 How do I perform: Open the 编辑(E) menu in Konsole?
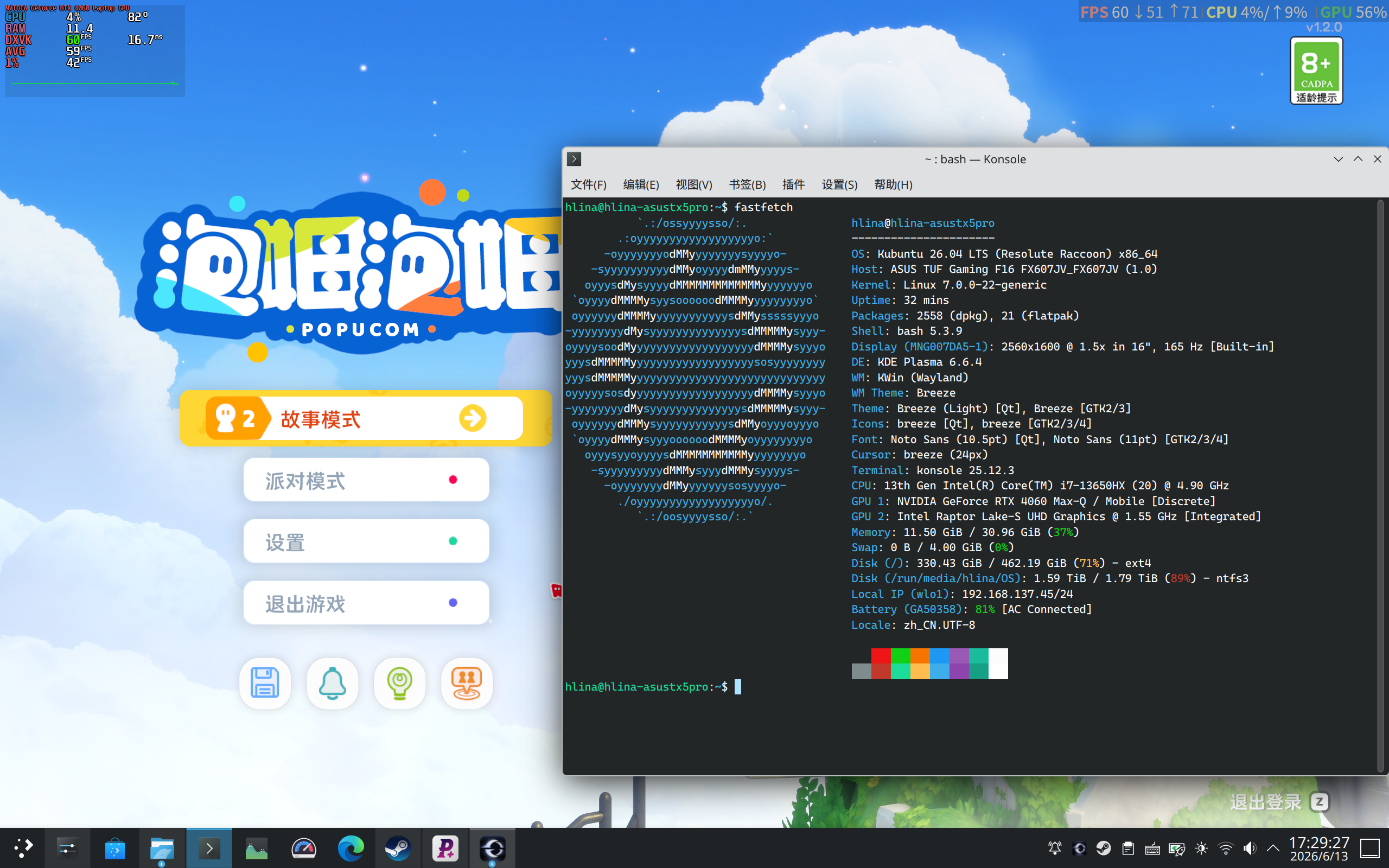tap(641, 184)
